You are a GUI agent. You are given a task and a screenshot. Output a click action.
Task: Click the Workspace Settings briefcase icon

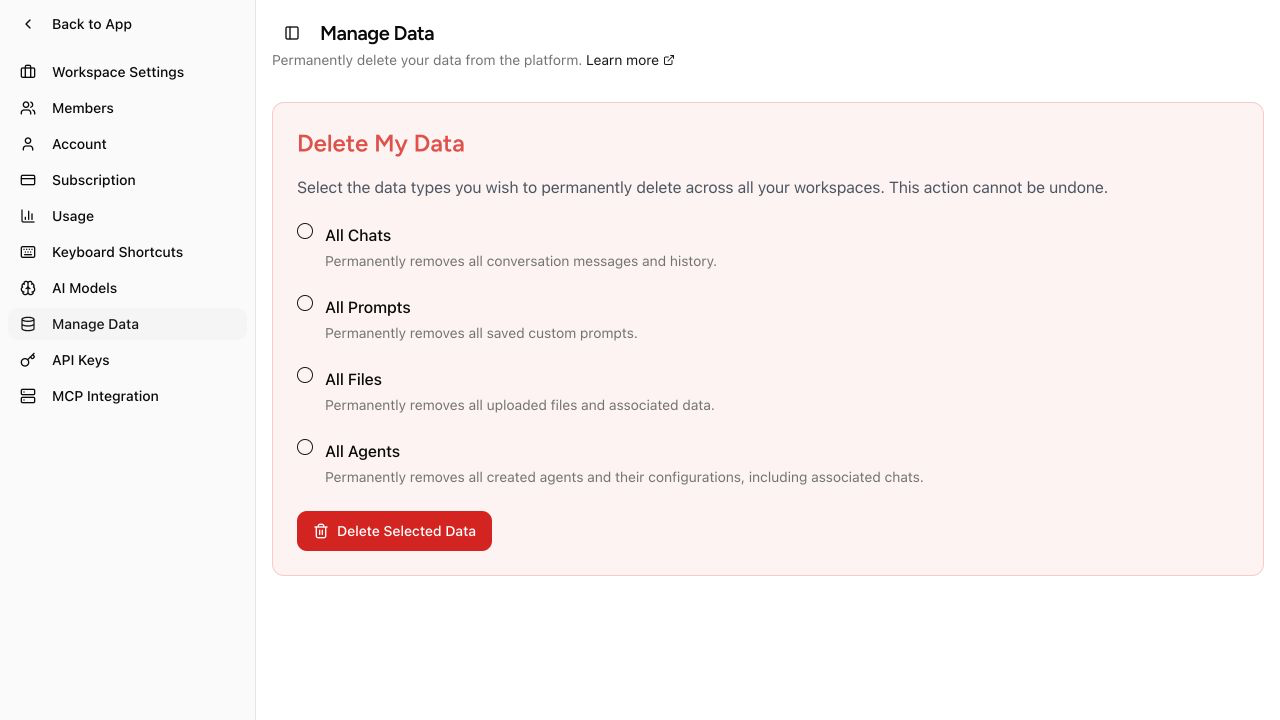point(28,72)
